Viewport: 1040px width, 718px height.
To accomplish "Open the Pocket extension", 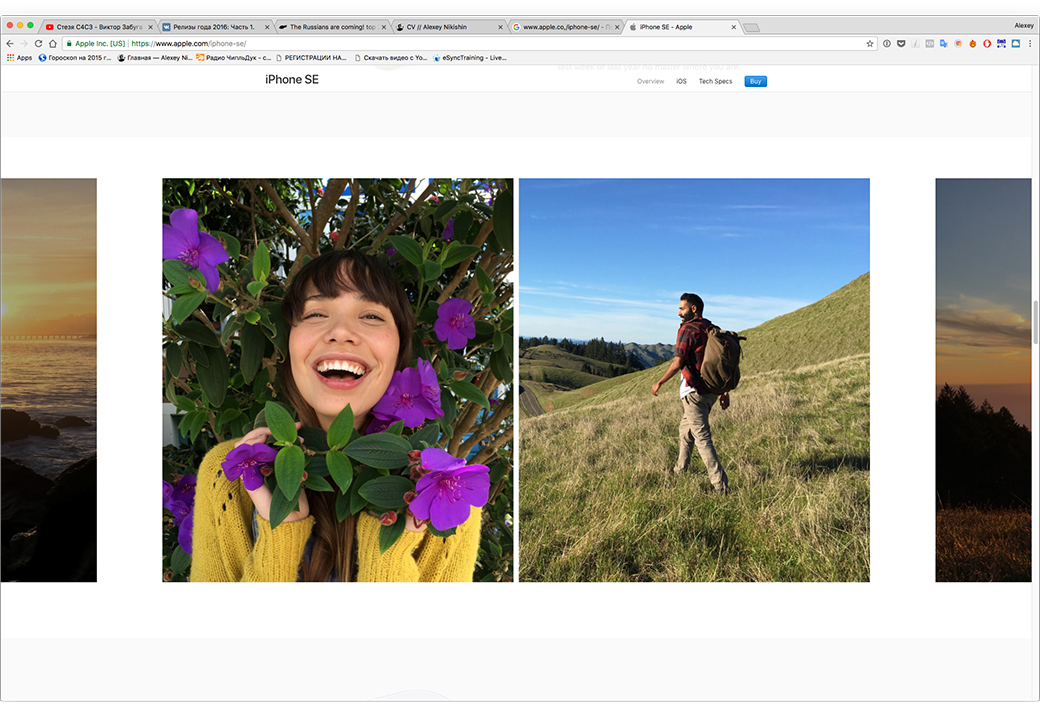I will tap(901, 44).
